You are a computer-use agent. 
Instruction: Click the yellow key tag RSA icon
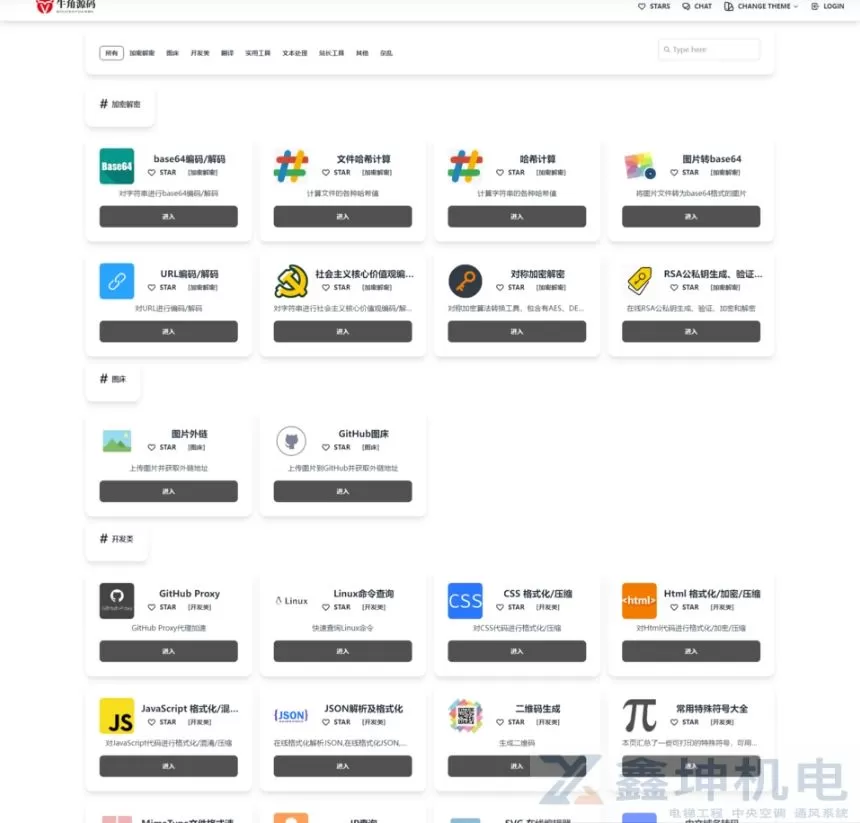(640, 281)
